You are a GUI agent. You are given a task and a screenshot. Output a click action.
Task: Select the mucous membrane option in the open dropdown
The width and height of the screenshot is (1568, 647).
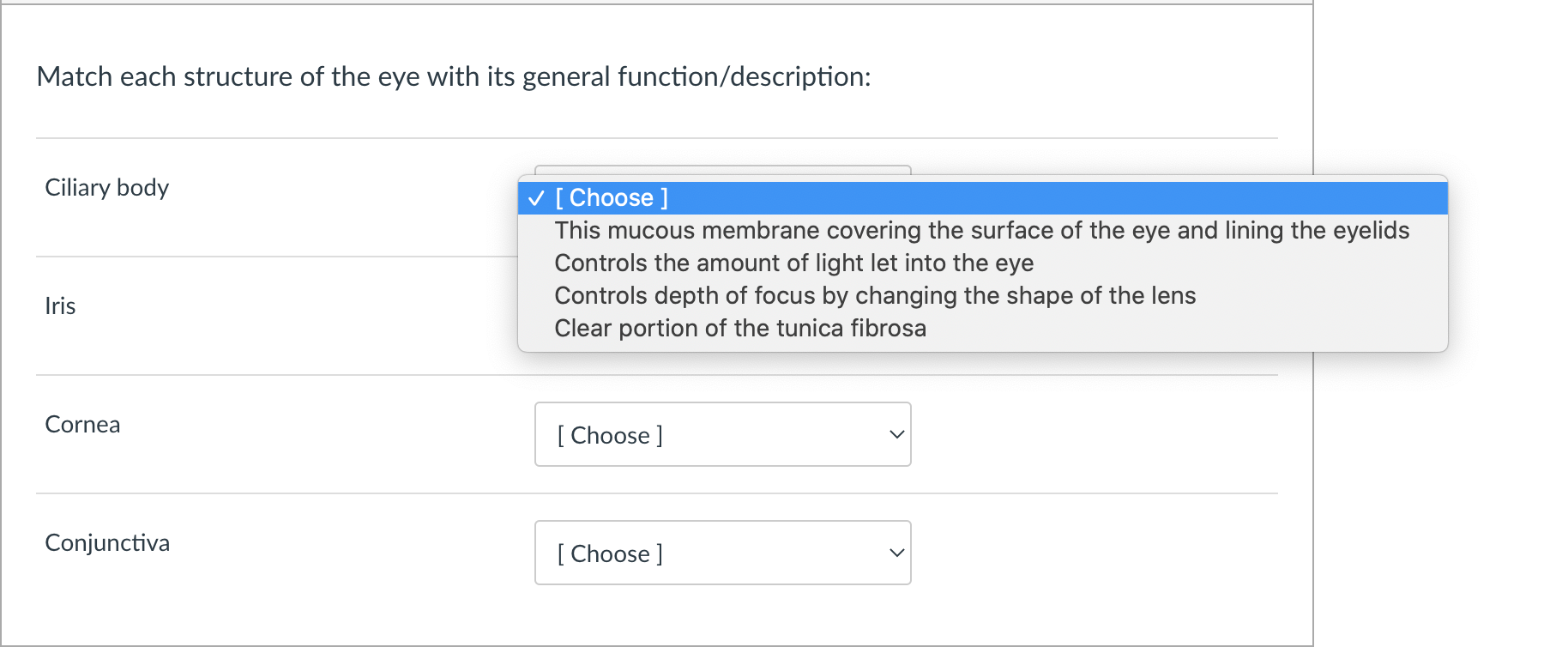point(981,230)
